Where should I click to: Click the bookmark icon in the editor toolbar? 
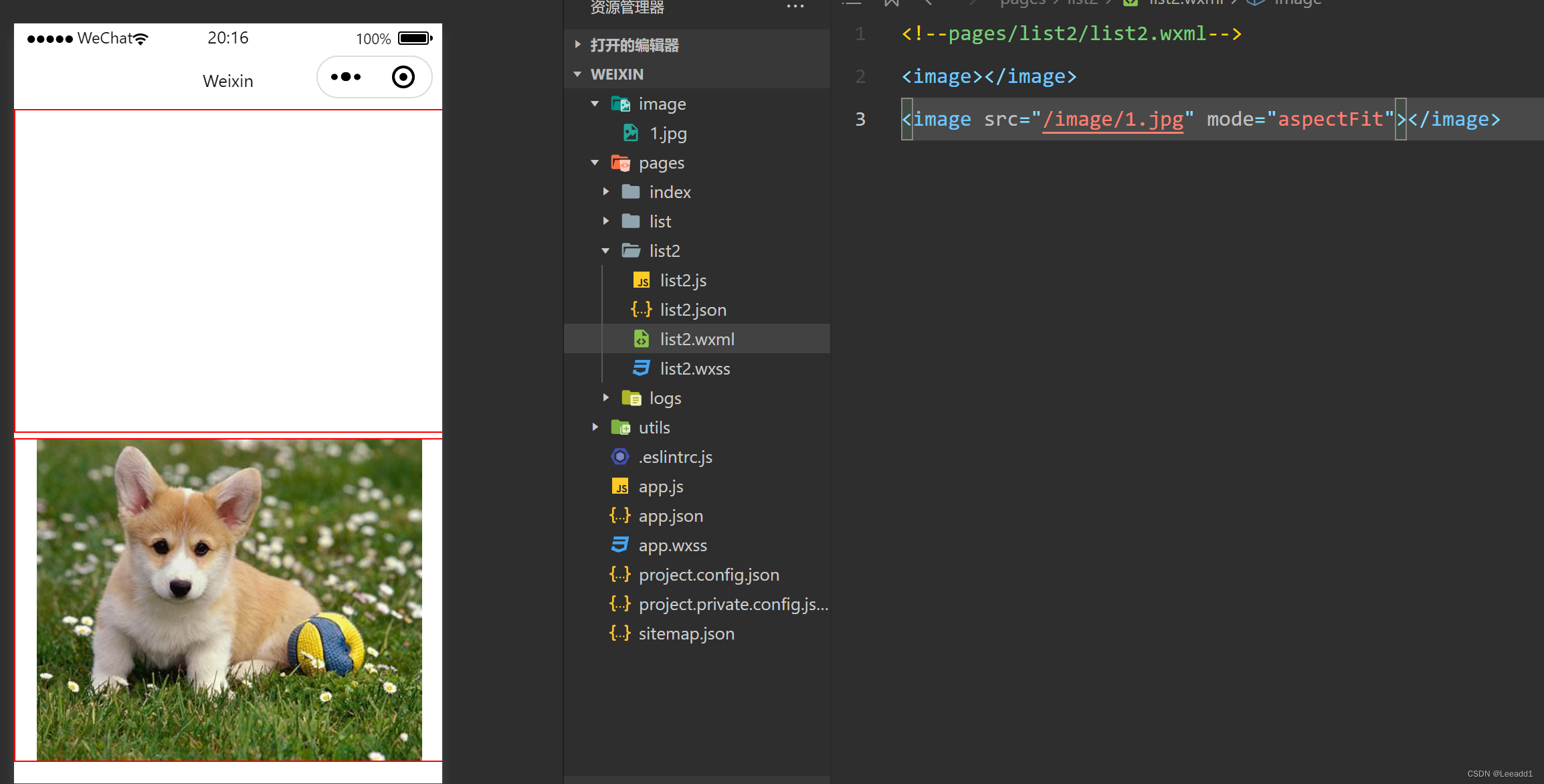click(x=891, y=3)
